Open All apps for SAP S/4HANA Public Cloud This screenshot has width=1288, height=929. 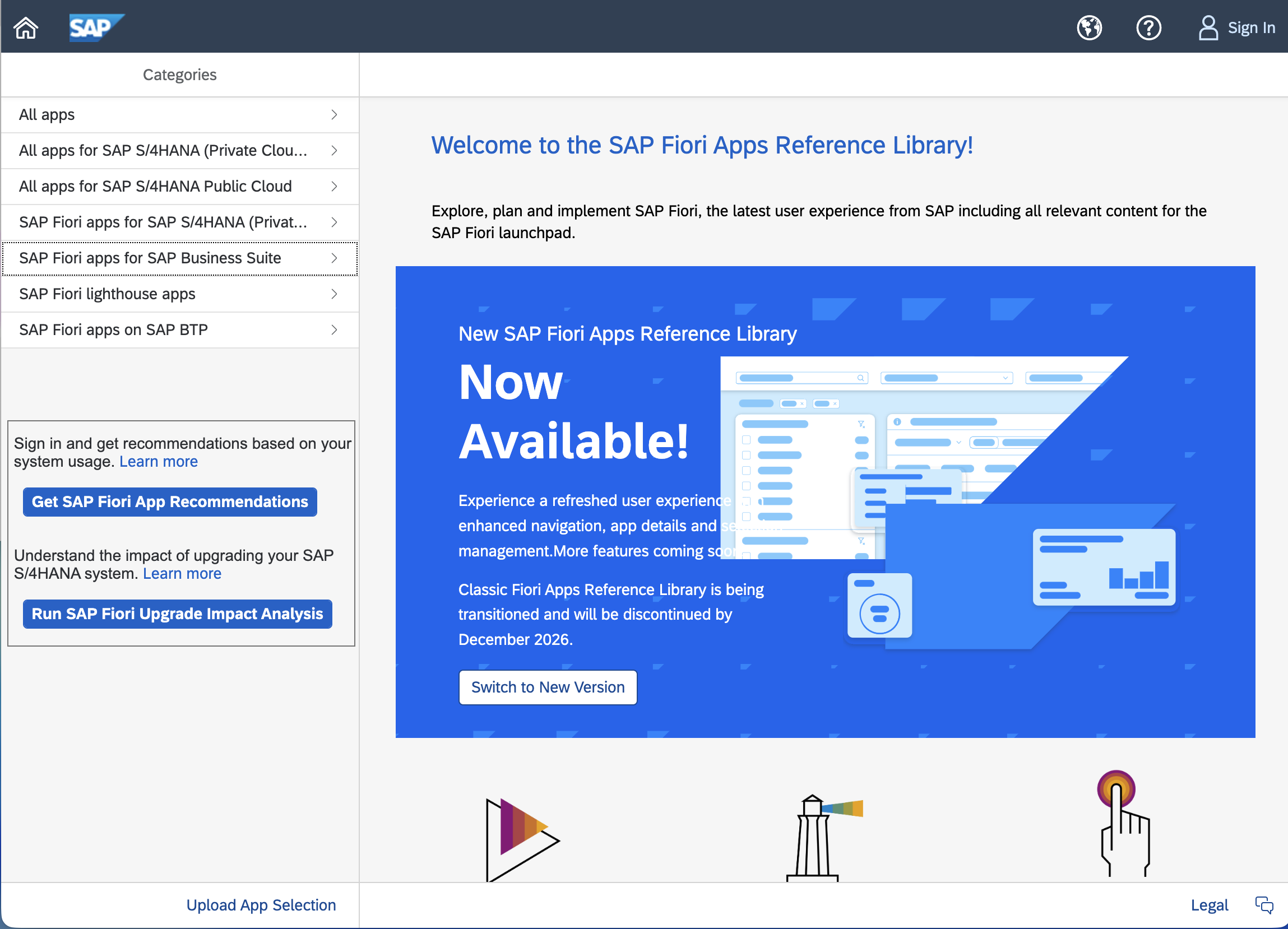click(179, 186)
